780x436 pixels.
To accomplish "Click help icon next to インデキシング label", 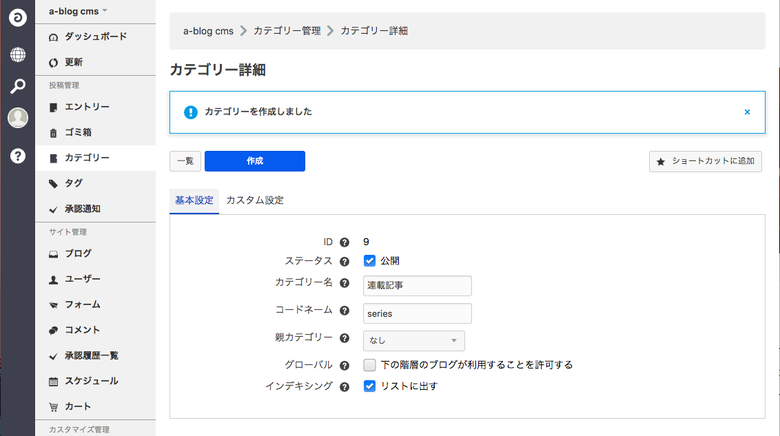I will tap(344, 387).
